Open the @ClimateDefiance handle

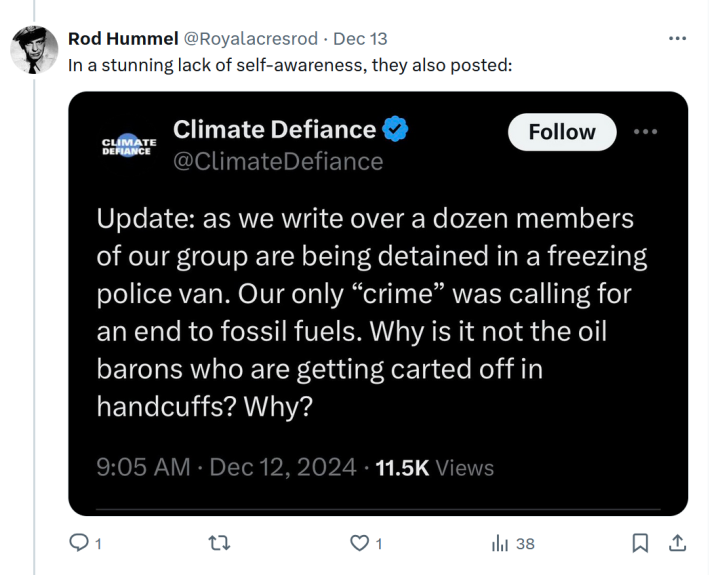coord(278,161)
